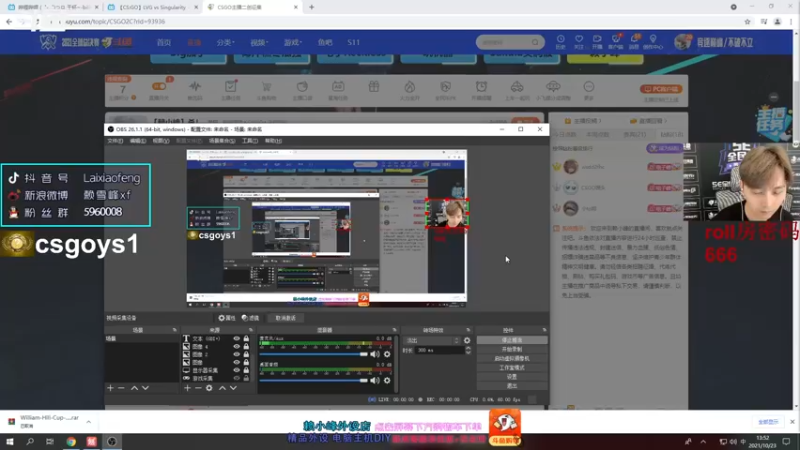Click the transition duration 300 ms field
Image resolution: width=800 pixels, height=450 pixels.
point(440,351)
